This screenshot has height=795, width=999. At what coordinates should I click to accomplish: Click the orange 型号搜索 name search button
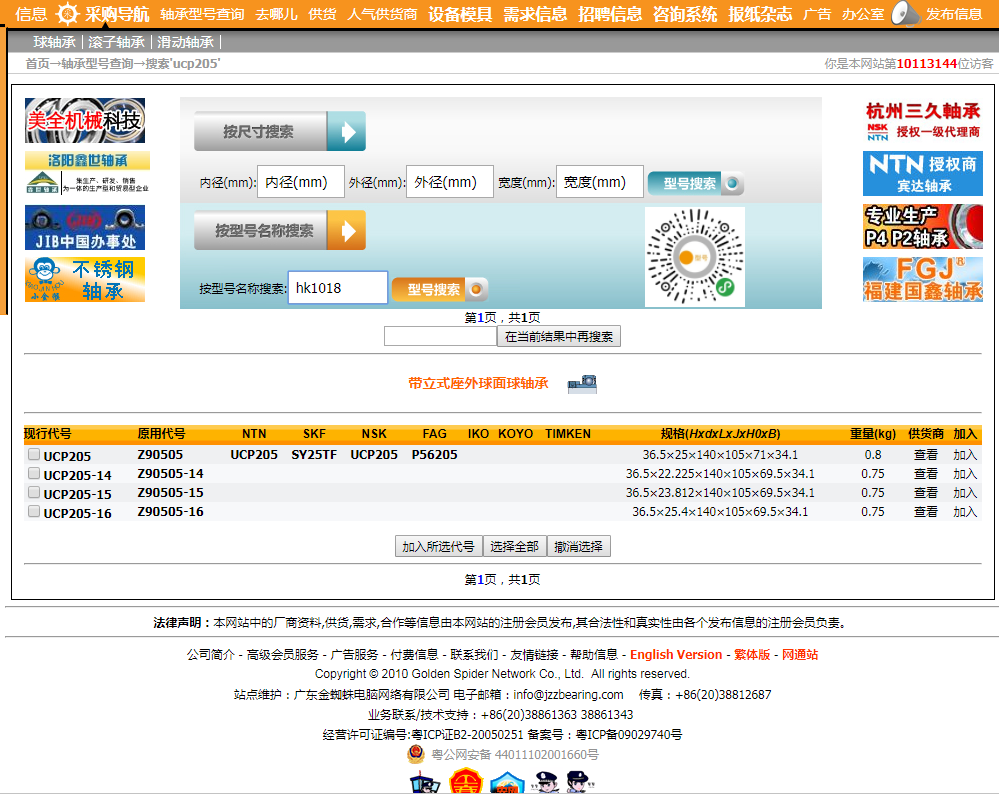pos(440,290)
